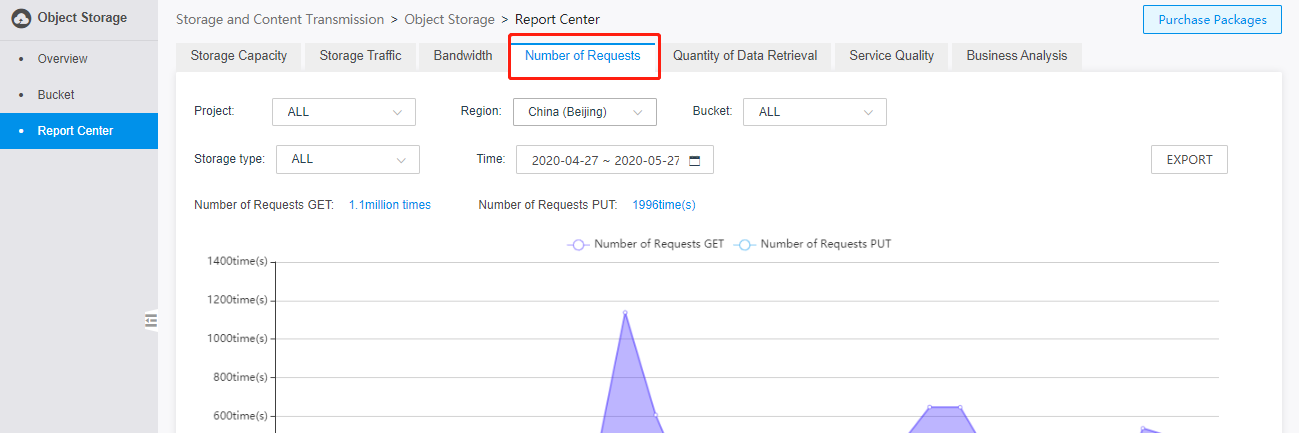
Task: Switch to the Storage Capacity tab
Action: (x=239, y=56)
